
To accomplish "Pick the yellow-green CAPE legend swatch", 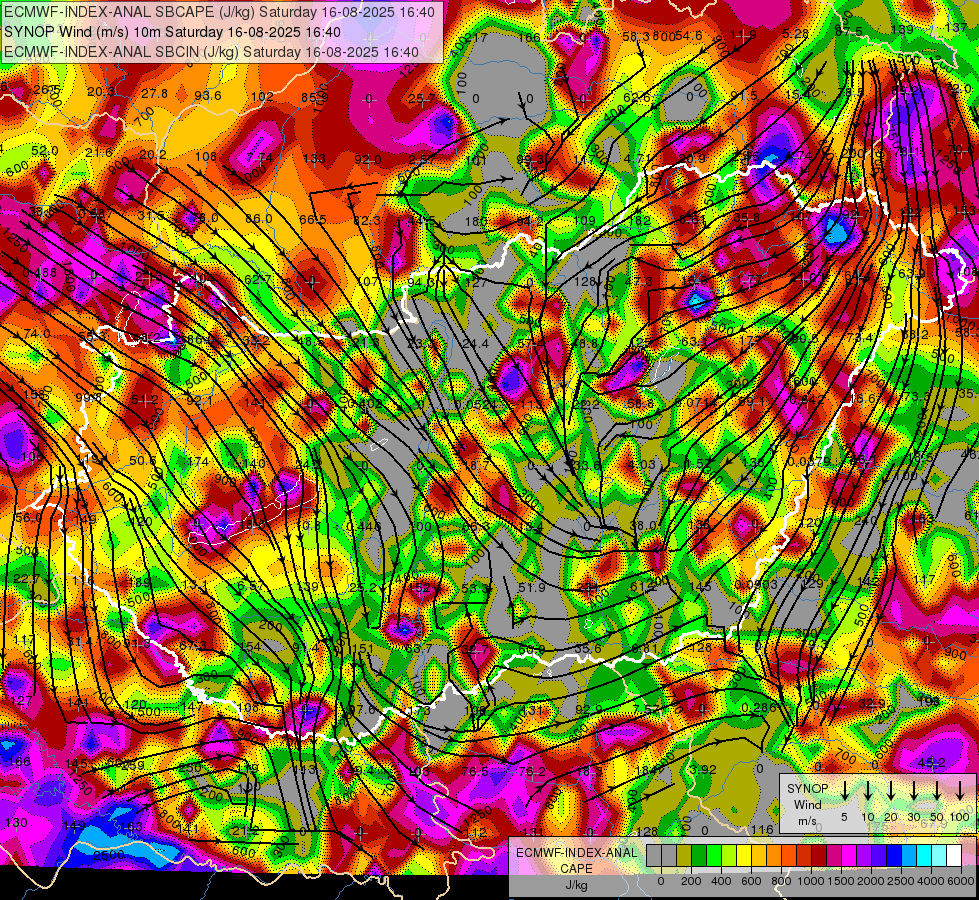I will click(729, 855).
